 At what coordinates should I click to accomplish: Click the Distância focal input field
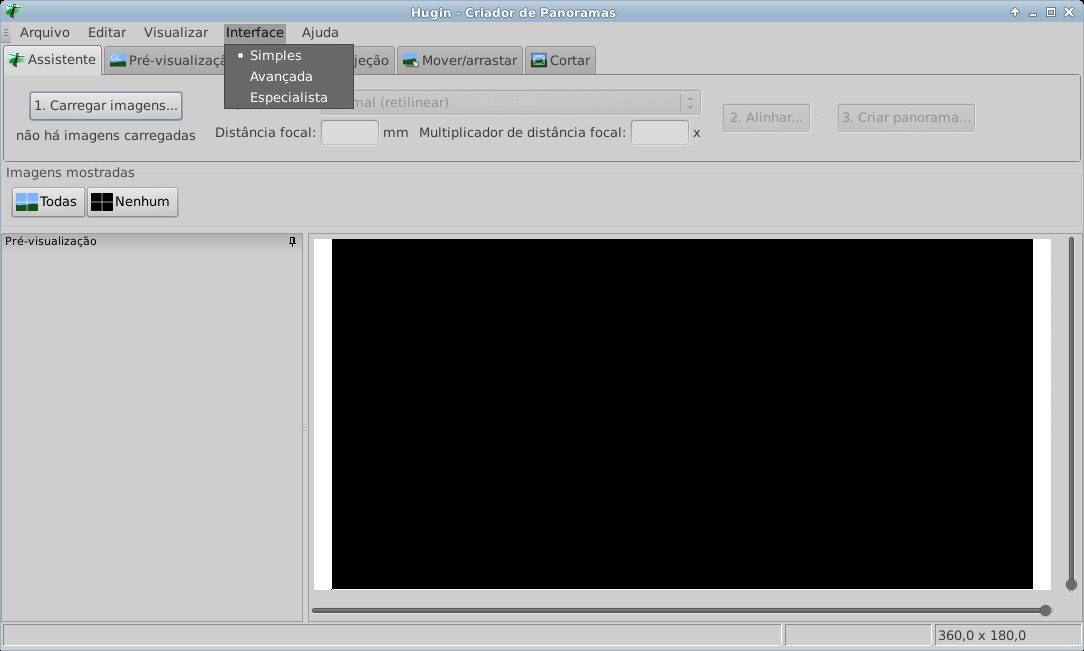[349, 132]
